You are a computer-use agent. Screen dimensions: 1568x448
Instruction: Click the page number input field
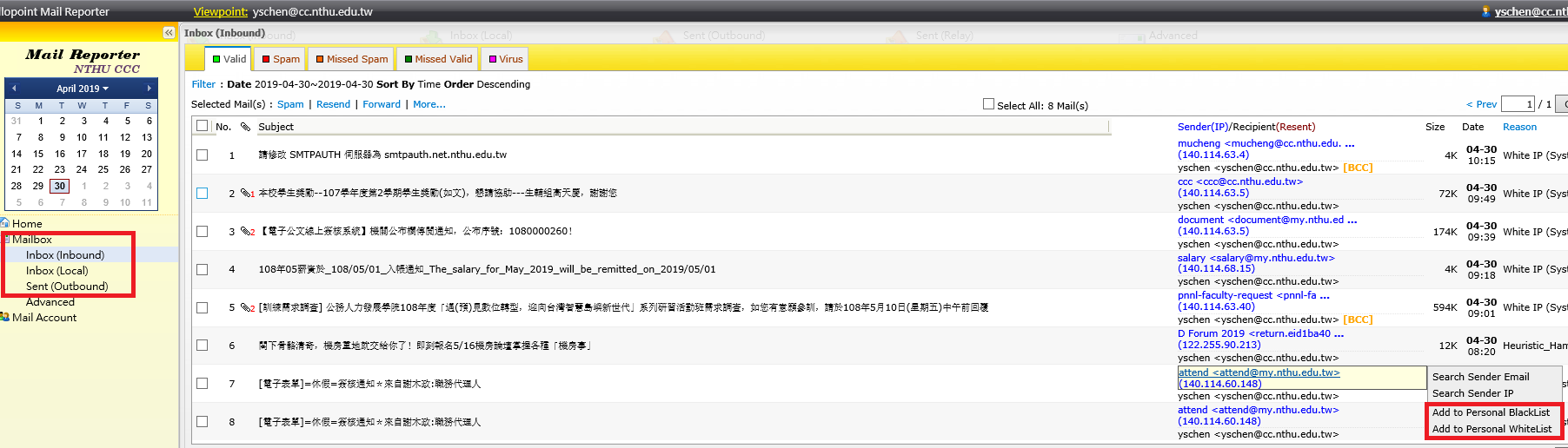1518,104
